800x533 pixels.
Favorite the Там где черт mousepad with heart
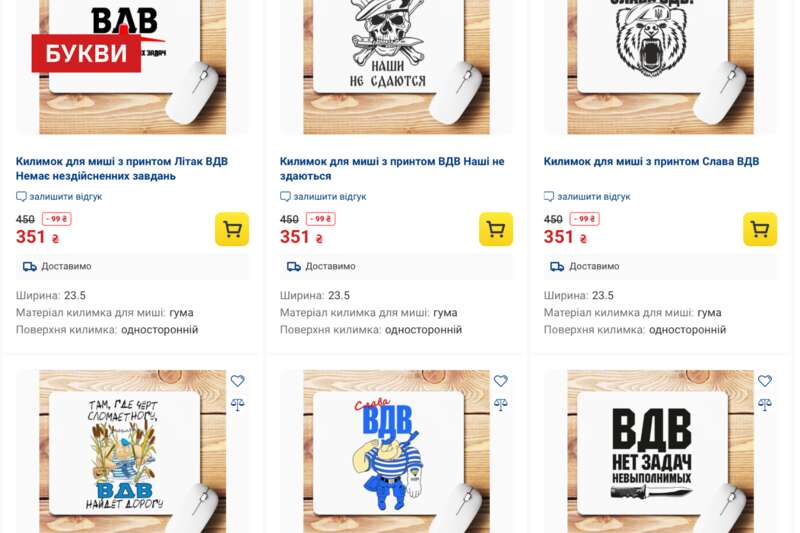click(x=237, y=381)
